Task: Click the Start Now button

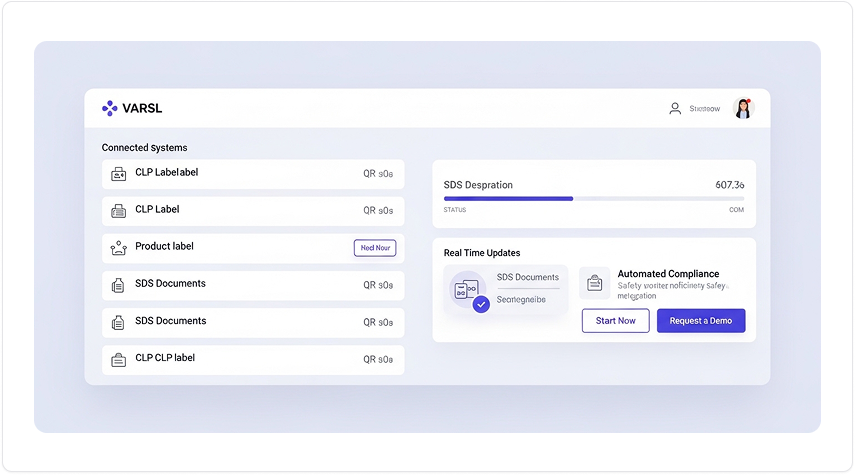Action: 616,321
